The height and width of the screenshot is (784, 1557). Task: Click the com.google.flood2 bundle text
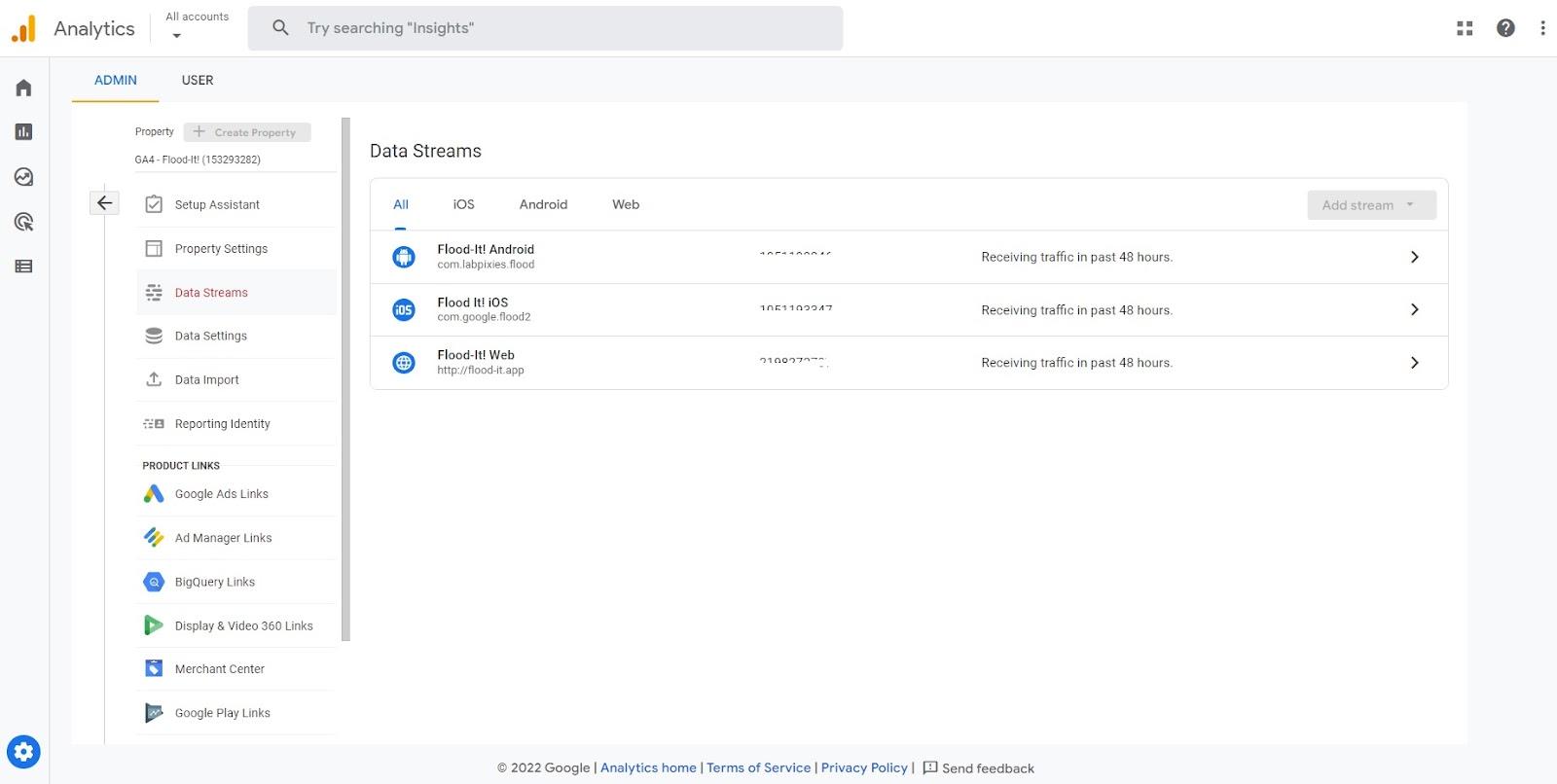click(x=484, y=317)
